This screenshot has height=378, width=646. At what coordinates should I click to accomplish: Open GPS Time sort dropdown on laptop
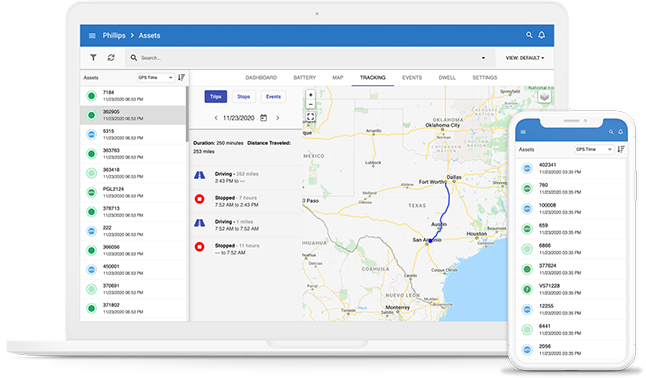pyautogui.click(x=156, y=77)
